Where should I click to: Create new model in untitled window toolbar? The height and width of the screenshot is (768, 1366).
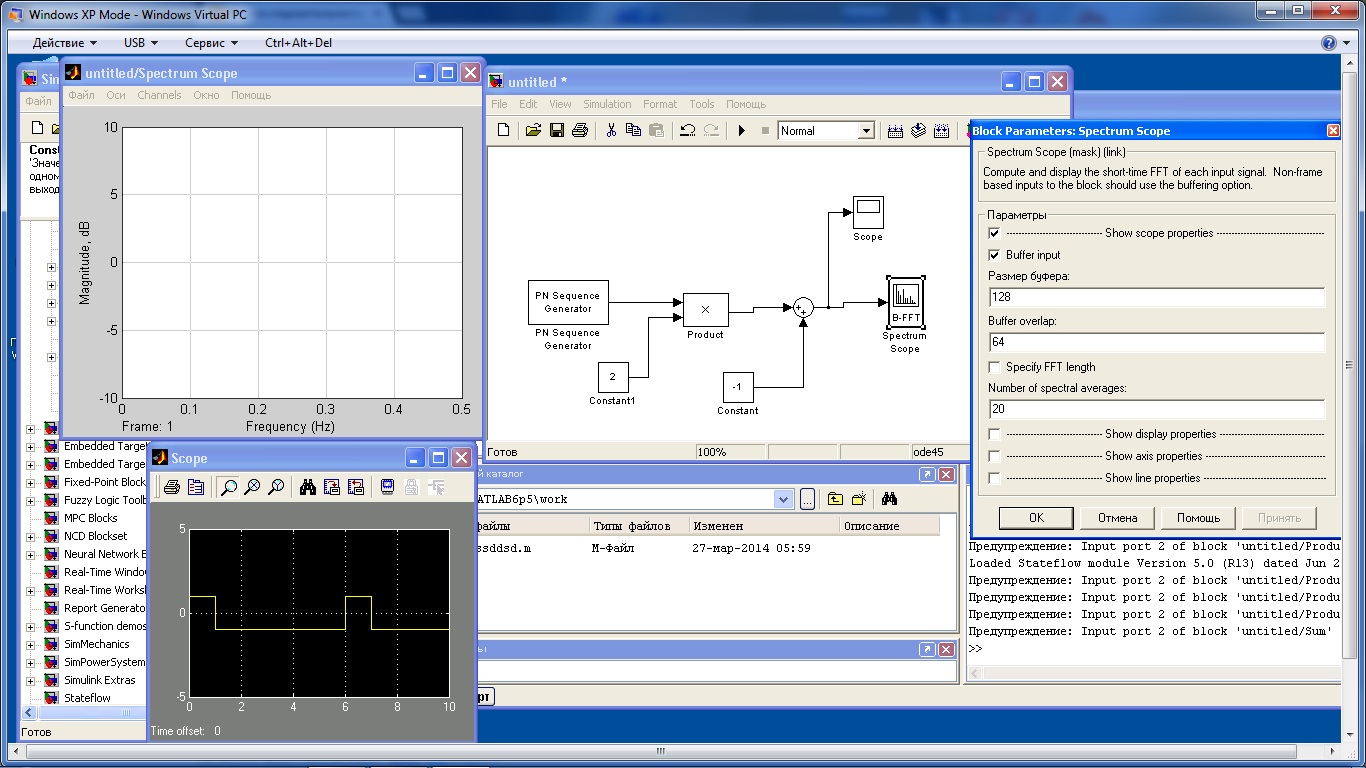504,131
